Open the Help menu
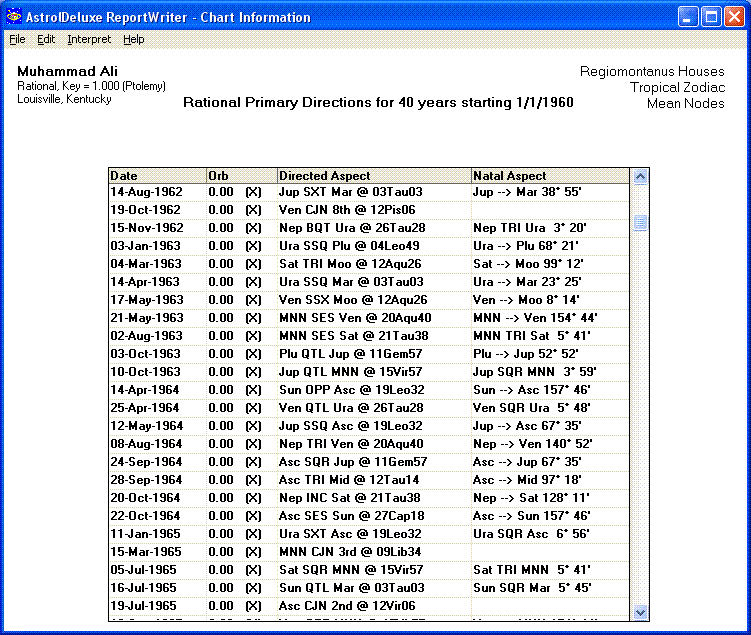 pyautogui.click(x=134, y=39)
